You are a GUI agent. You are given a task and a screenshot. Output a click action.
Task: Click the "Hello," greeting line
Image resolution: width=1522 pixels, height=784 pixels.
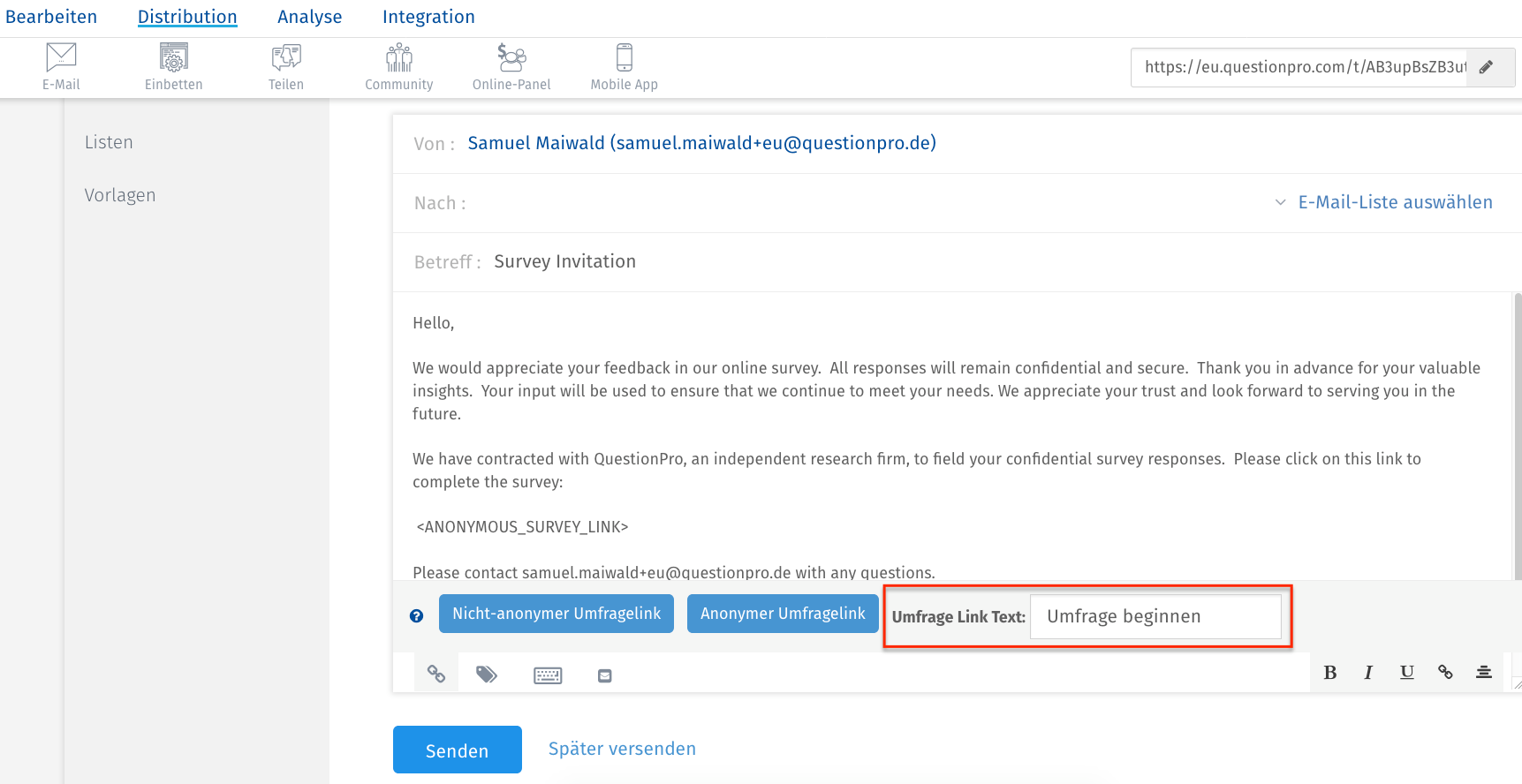(x=434, y=323)
